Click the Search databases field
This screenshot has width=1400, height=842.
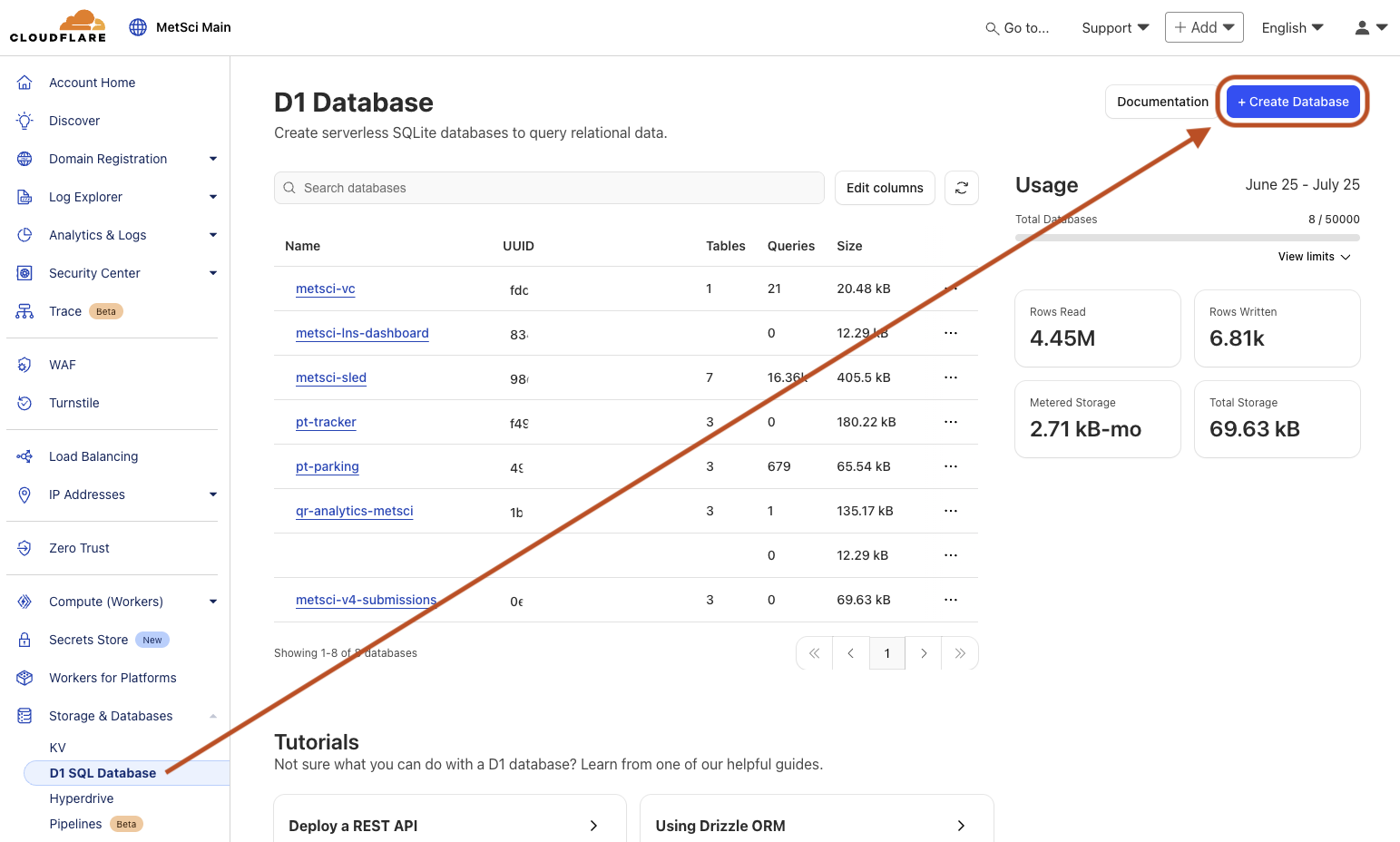(548, 188)
